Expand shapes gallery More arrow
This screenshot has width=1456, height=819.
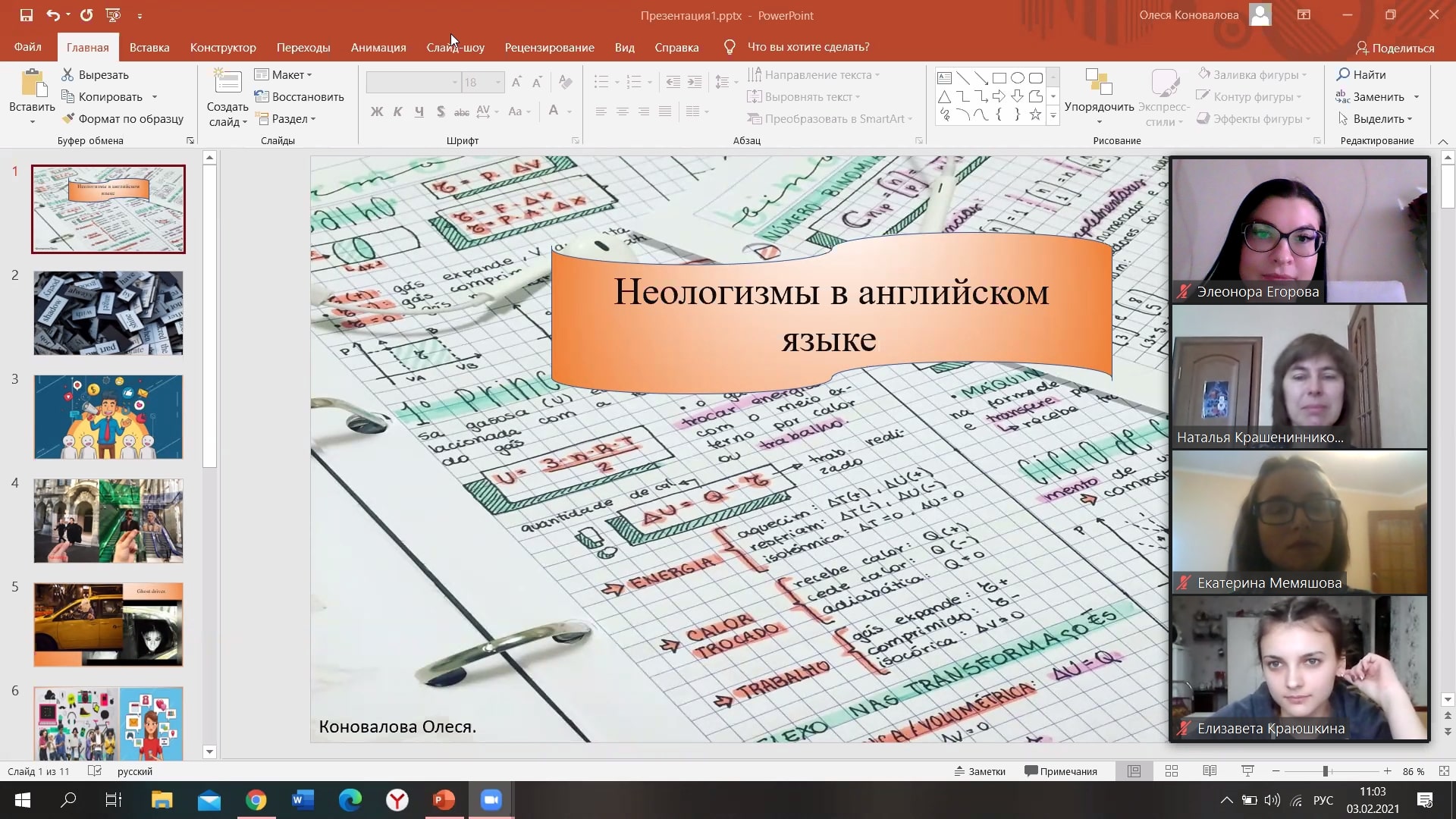1053,115
